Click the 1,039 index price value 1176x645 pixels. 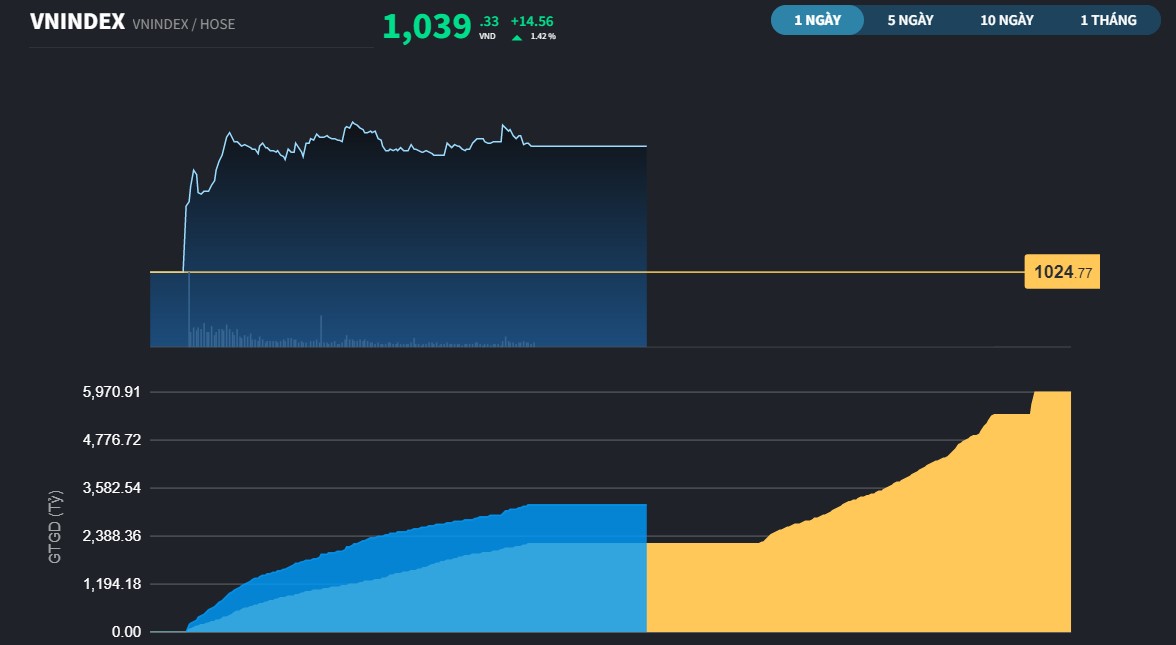428,24
